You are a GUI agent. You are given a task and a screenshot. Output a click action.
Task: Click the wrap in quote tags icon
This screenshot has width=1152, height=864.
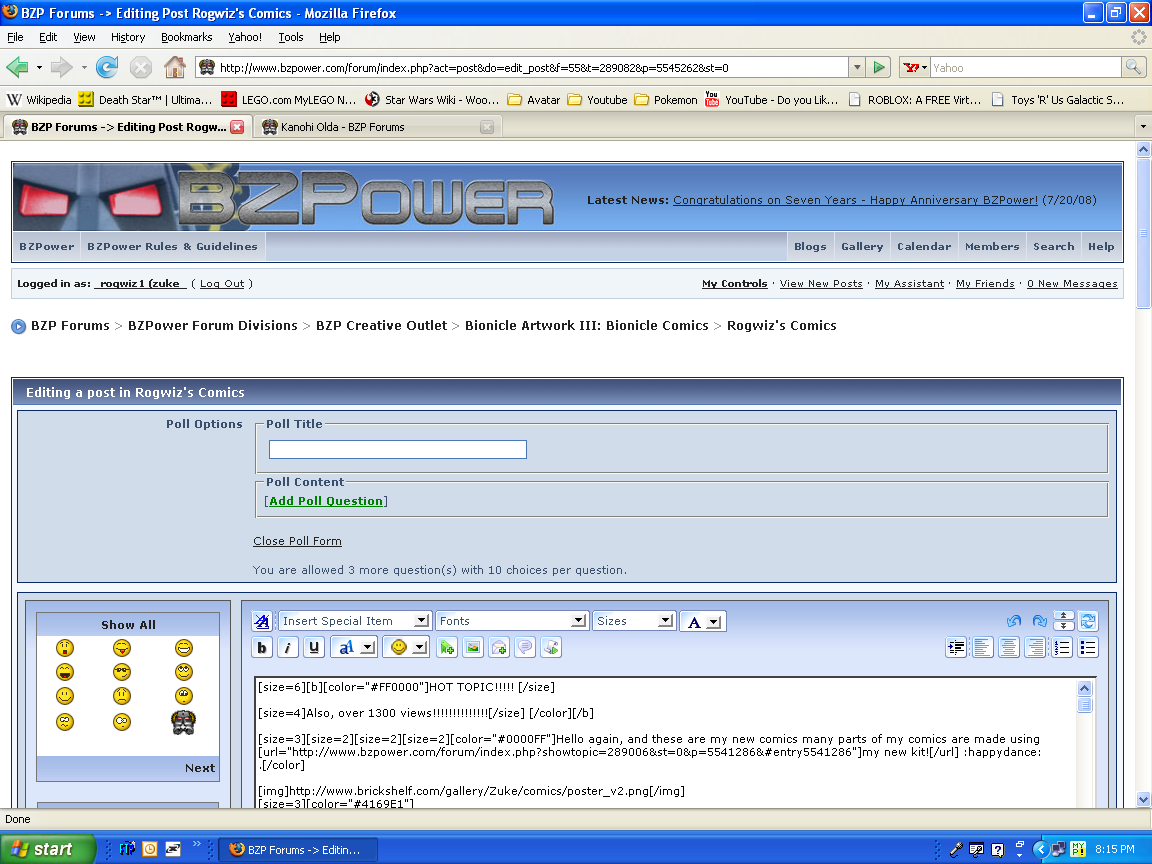tap(525, 647)
